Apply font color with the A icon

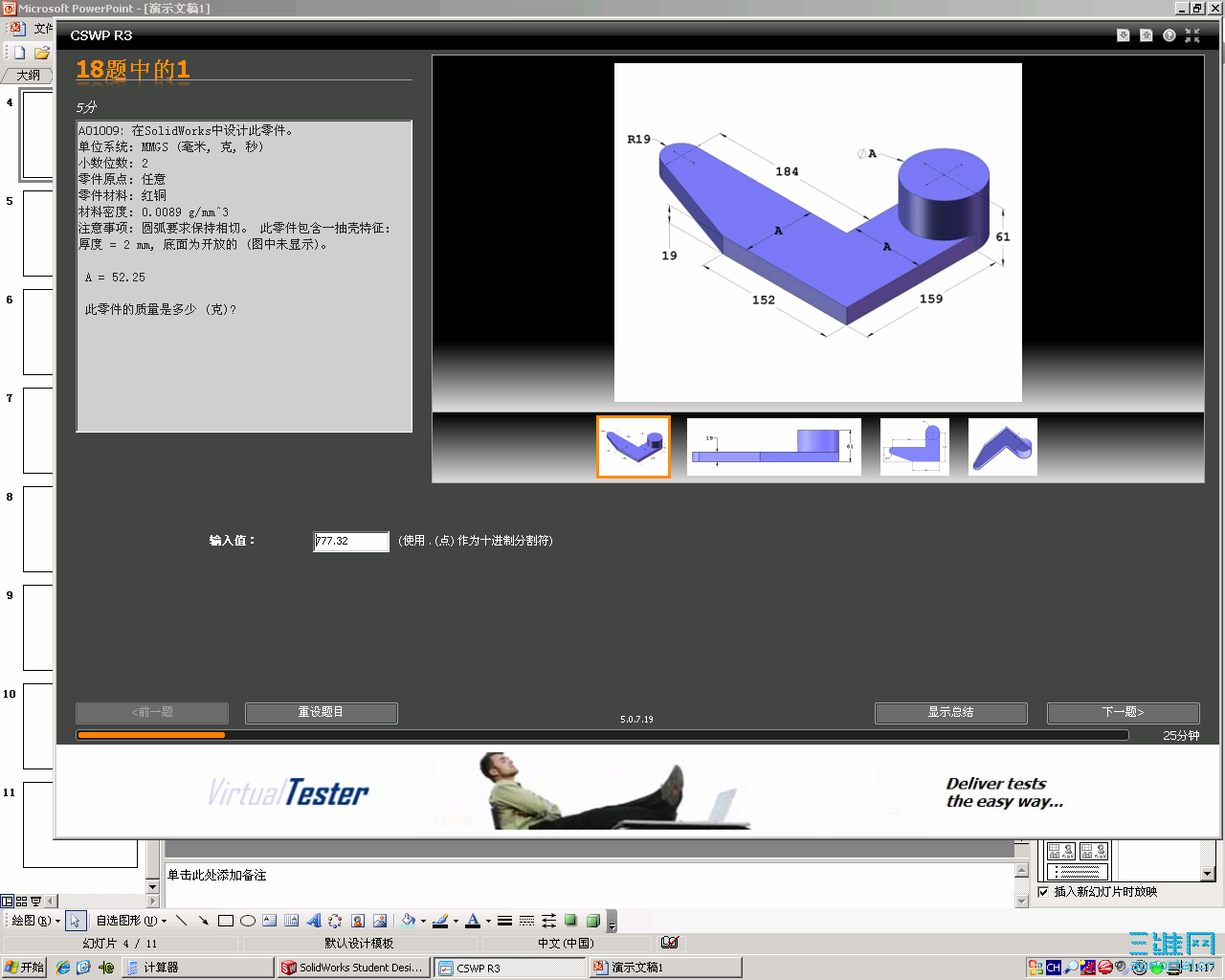[473, 921]
